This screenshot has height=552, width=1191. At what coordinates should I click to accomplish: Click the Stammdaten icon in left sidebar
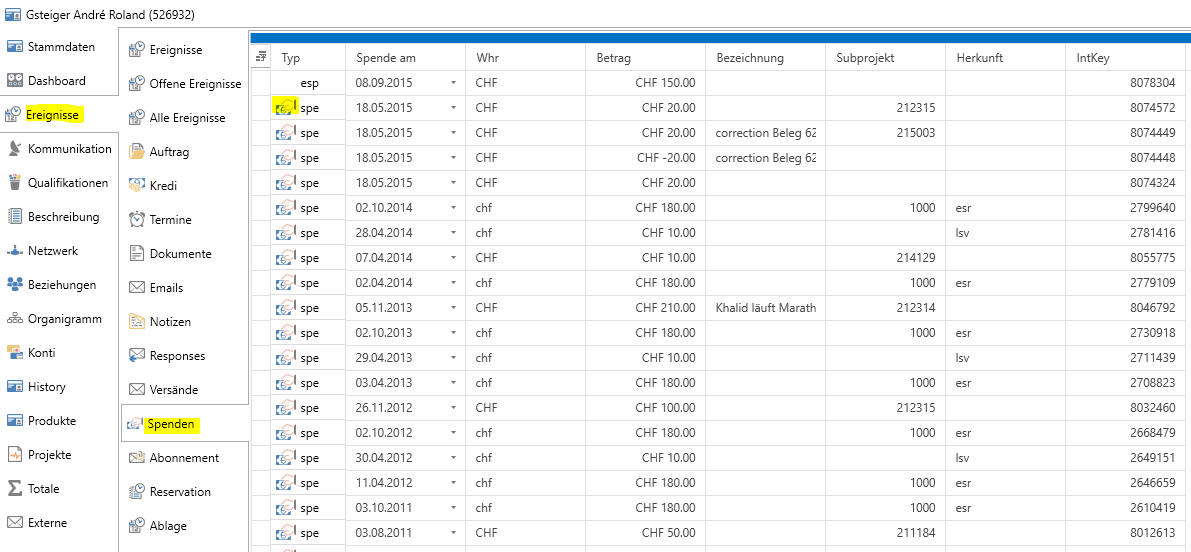tap(15, 47)
